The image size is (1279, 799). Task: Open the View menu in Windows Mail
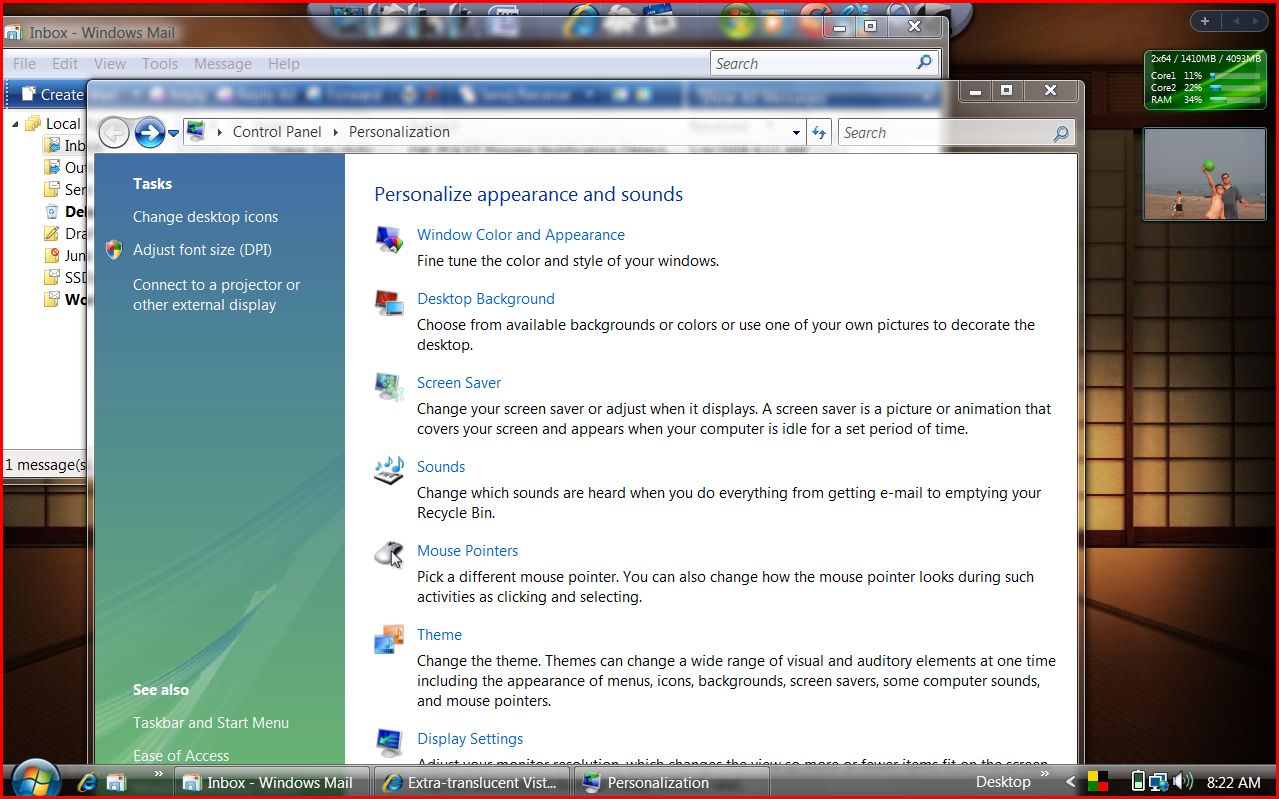tap(110, 64)
